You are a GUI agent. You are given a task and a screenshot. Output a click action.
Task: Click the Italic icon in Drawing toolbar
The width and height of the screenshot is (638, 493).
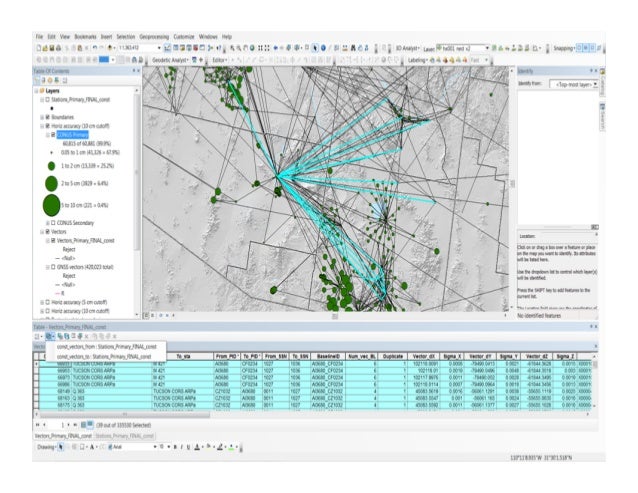[181, 447]
